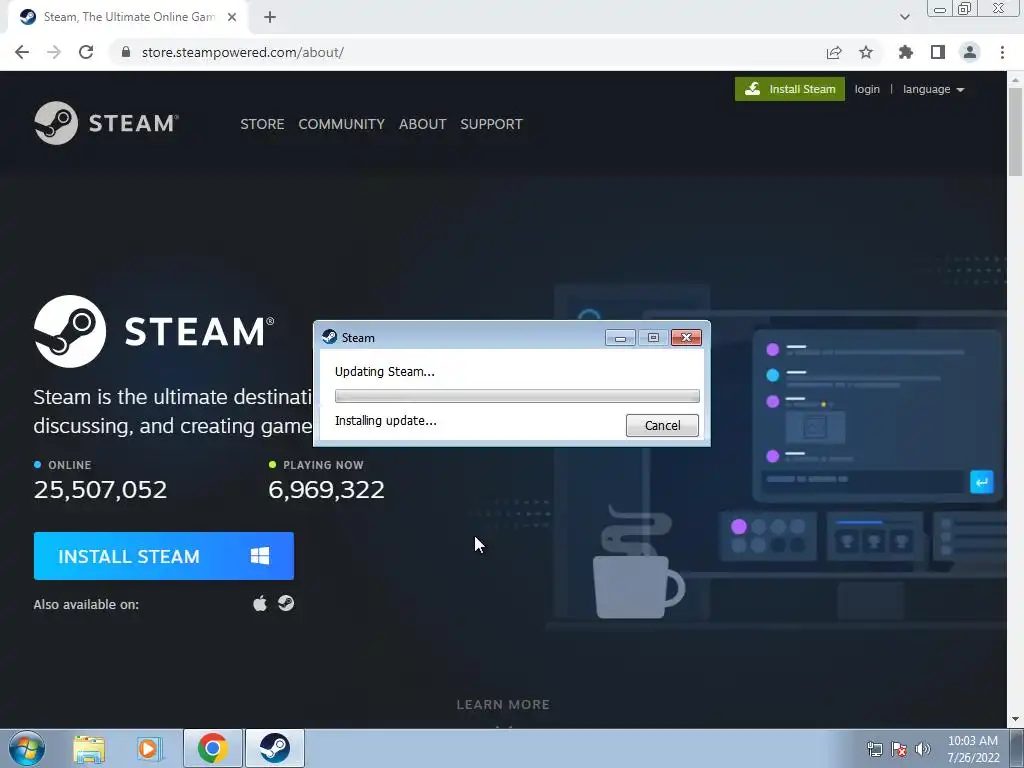The height and width of the screenshot is (768, 1024).
Task: Click the scrollbar down arrow
Action: click(x=1015, y=720)
